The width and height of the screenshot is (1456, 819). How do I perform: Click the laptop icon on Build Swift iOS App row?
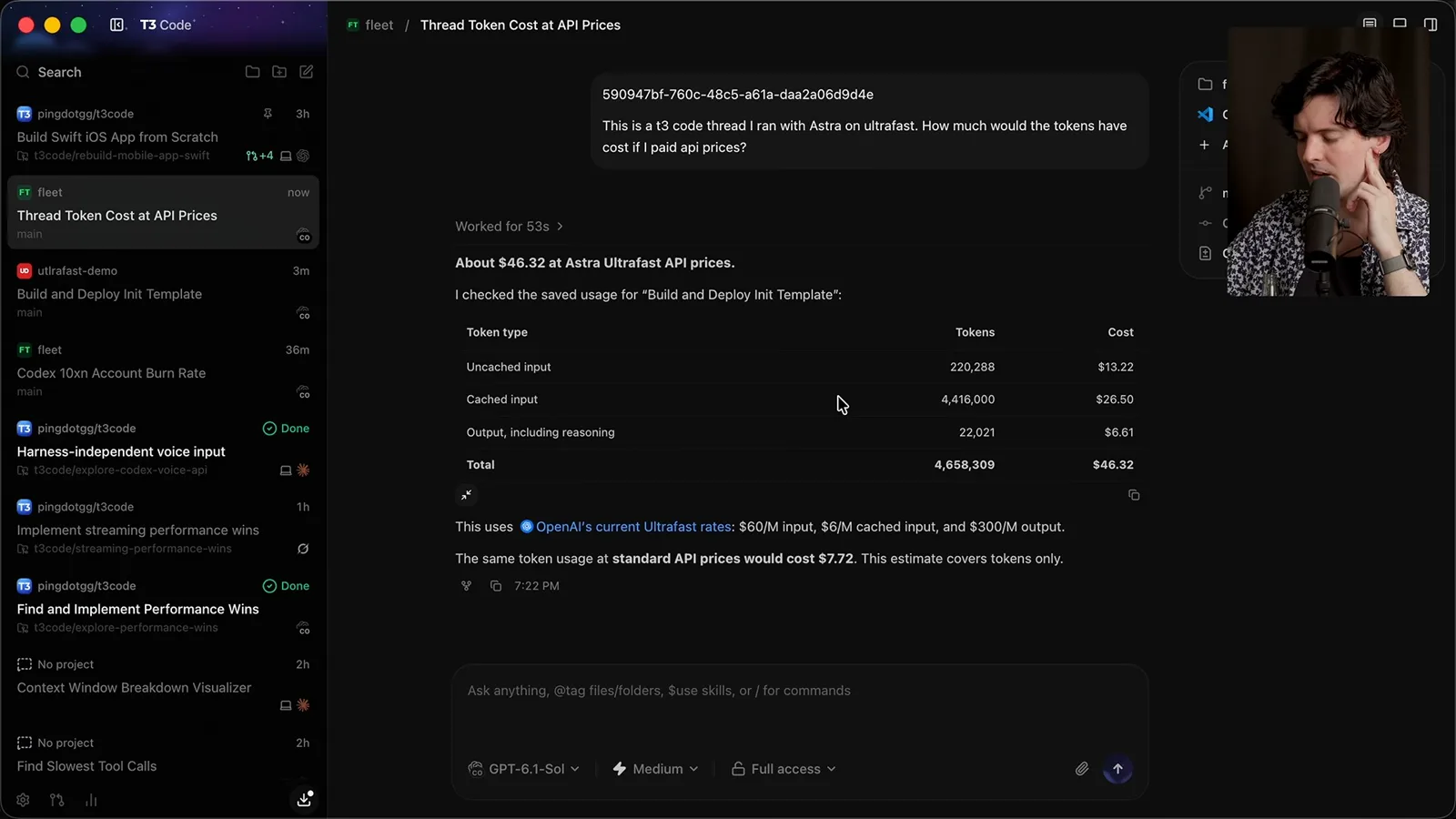point(286,156)
